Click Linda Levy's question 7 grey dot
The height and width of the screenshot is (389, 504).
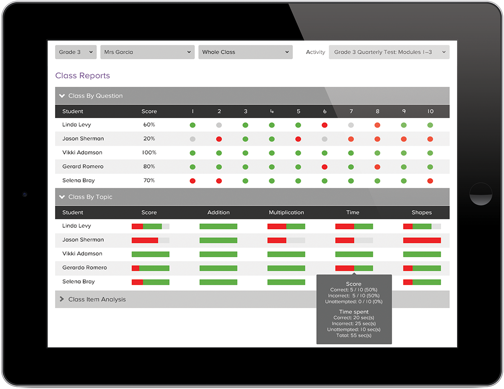[x=351, y=125]
